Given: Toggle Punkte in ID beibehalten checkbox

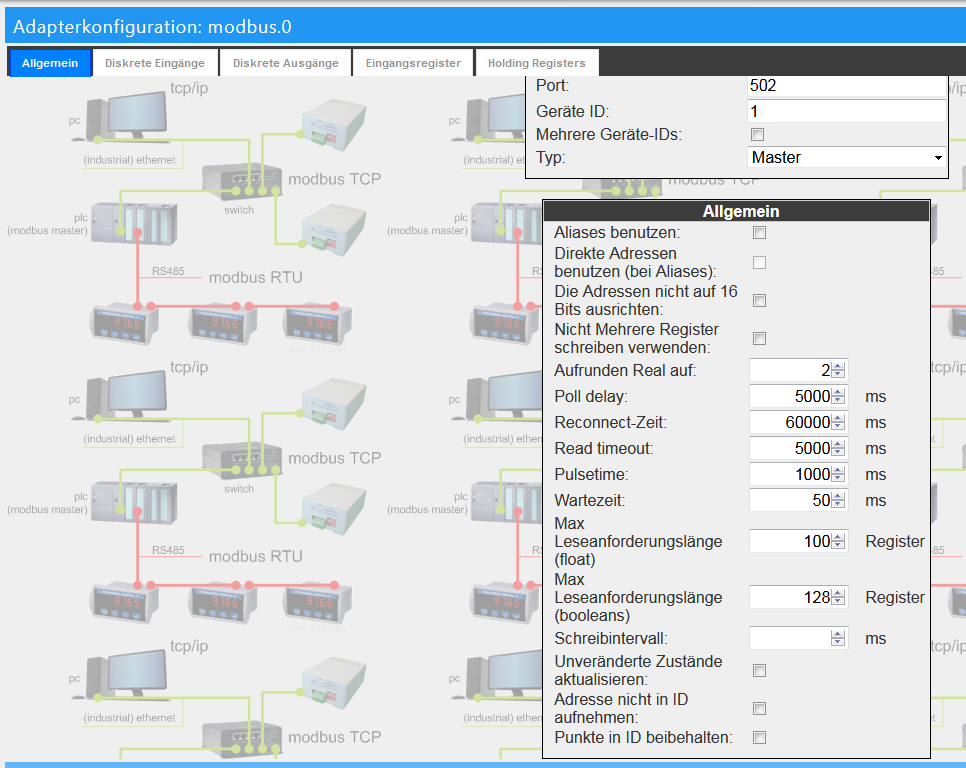Looking at the screenshot, I should point(760,737).
